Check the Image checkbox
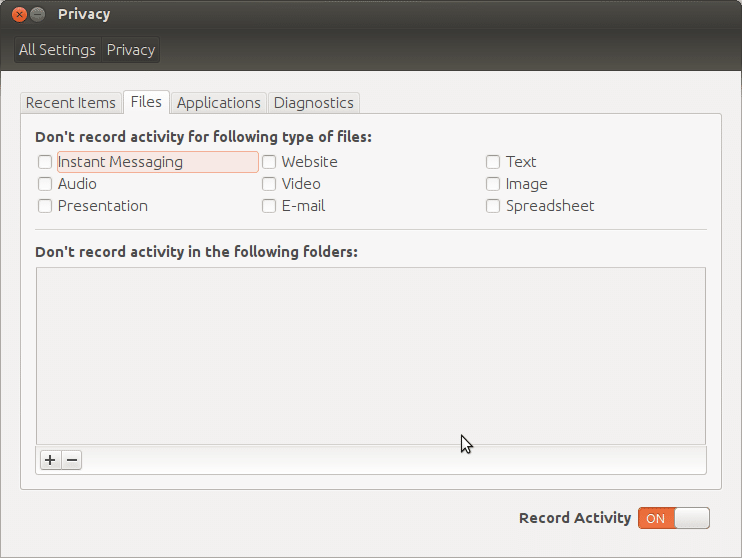Screen dimensions: 742x558 [x=493, y=184]
